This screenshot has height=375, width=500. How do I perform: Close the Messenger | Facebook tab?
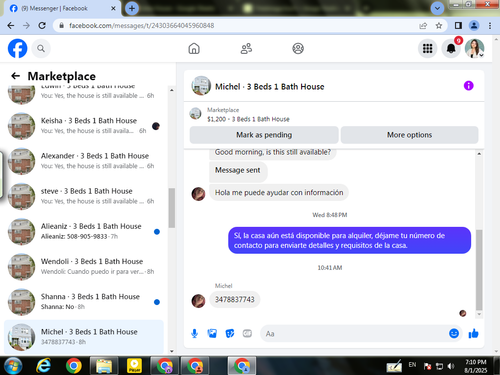113,8
